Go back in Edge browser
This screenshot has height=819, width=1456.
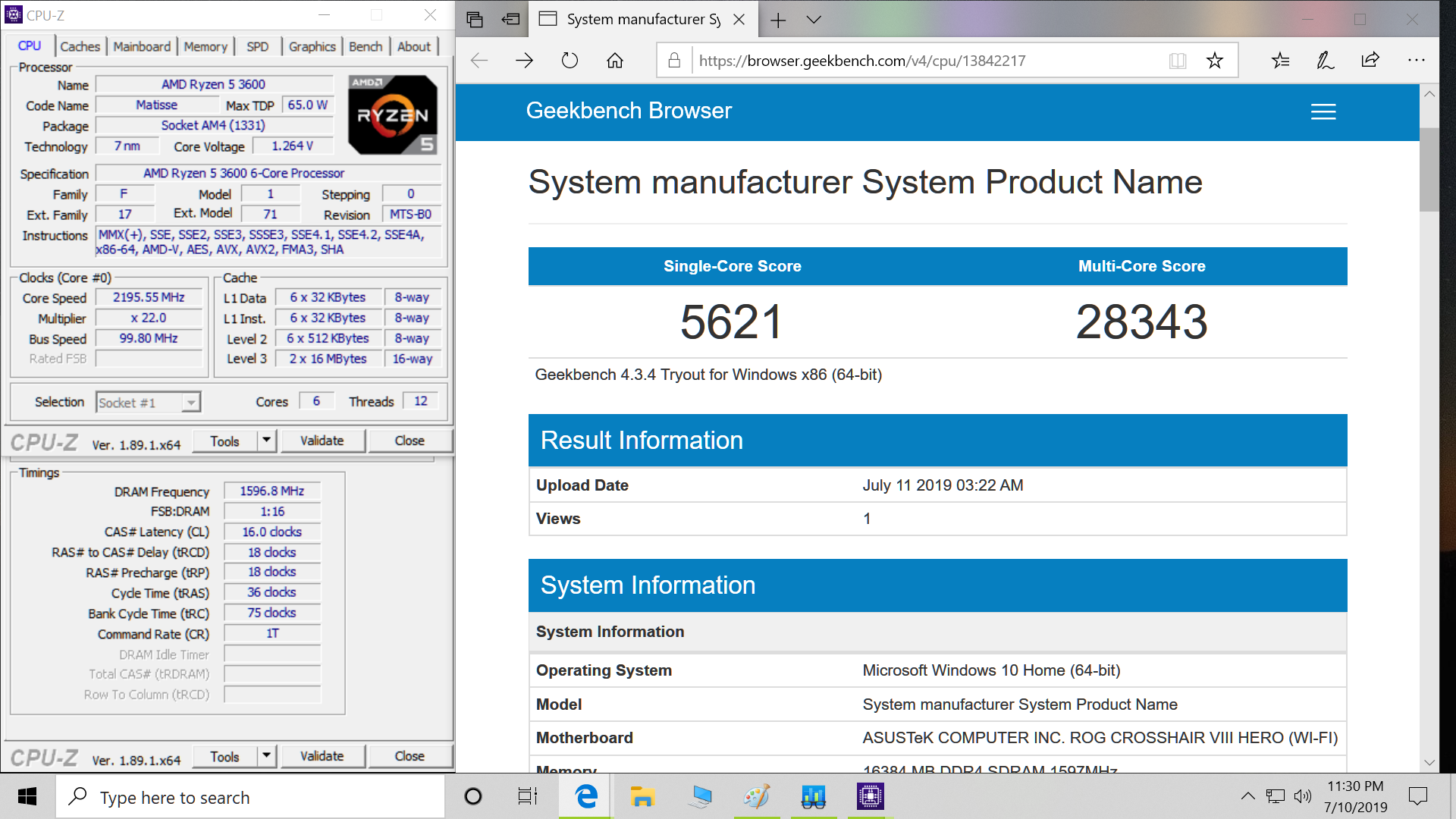click(x=479, y=61)
